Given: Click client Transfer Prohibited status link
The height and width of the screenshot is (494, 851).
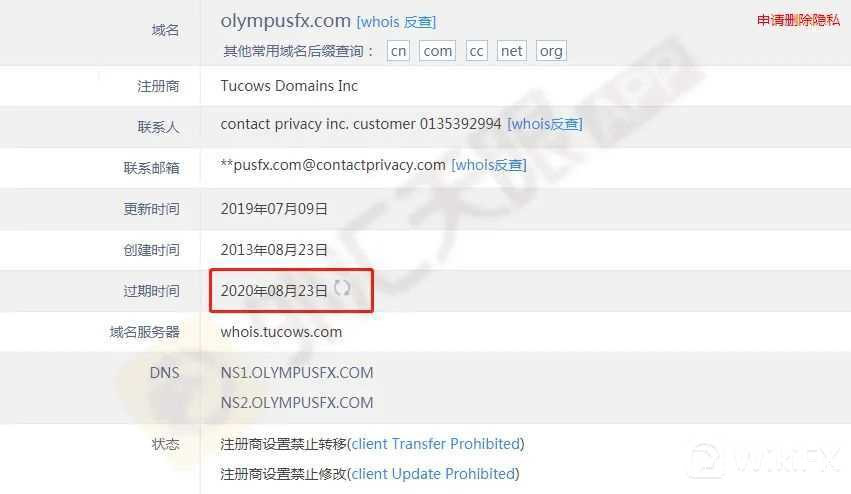Looking at the screenshot, I should click(436, 444).
